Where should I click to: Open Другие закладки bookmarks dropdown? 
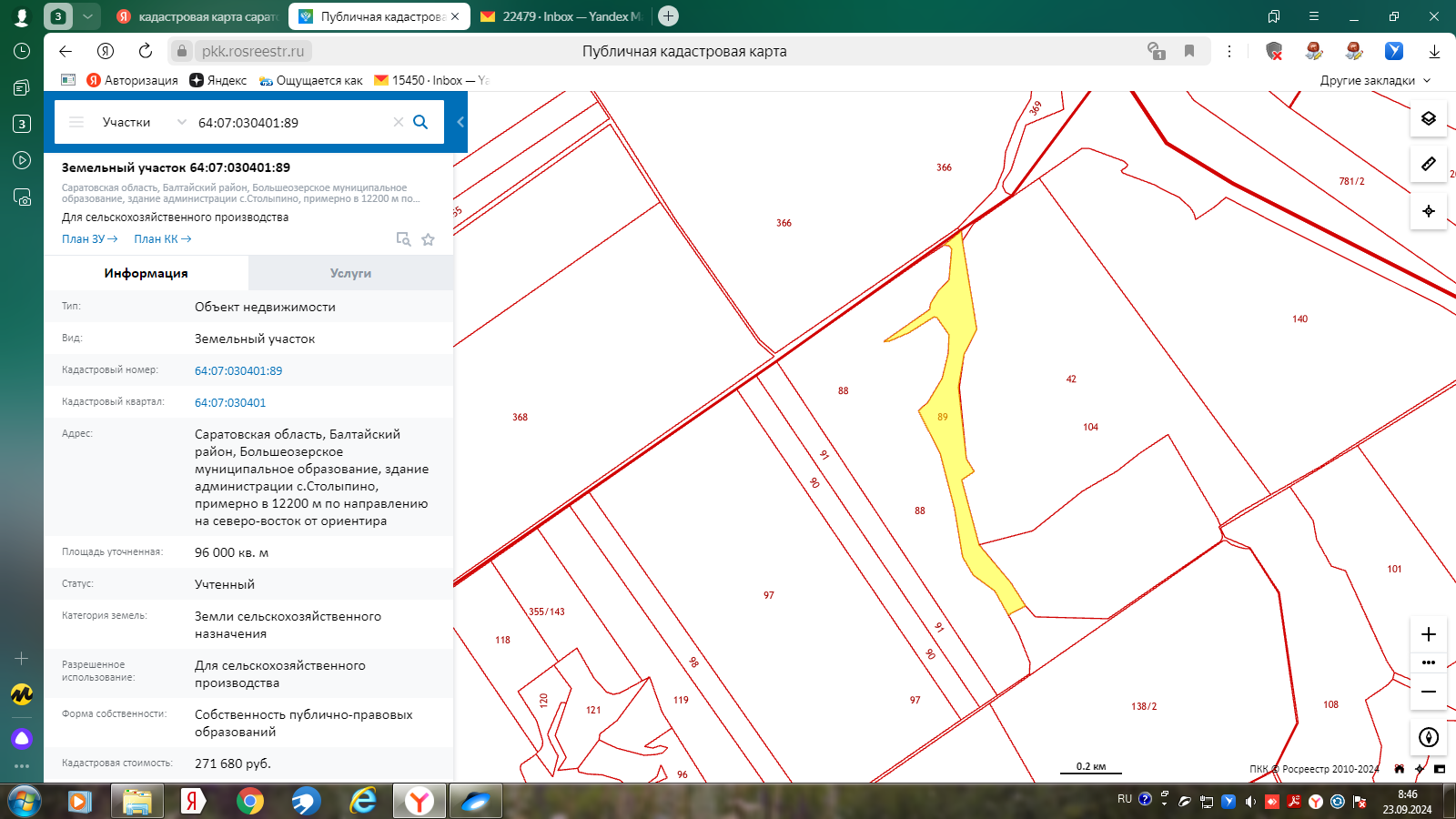coord(1375,80)
